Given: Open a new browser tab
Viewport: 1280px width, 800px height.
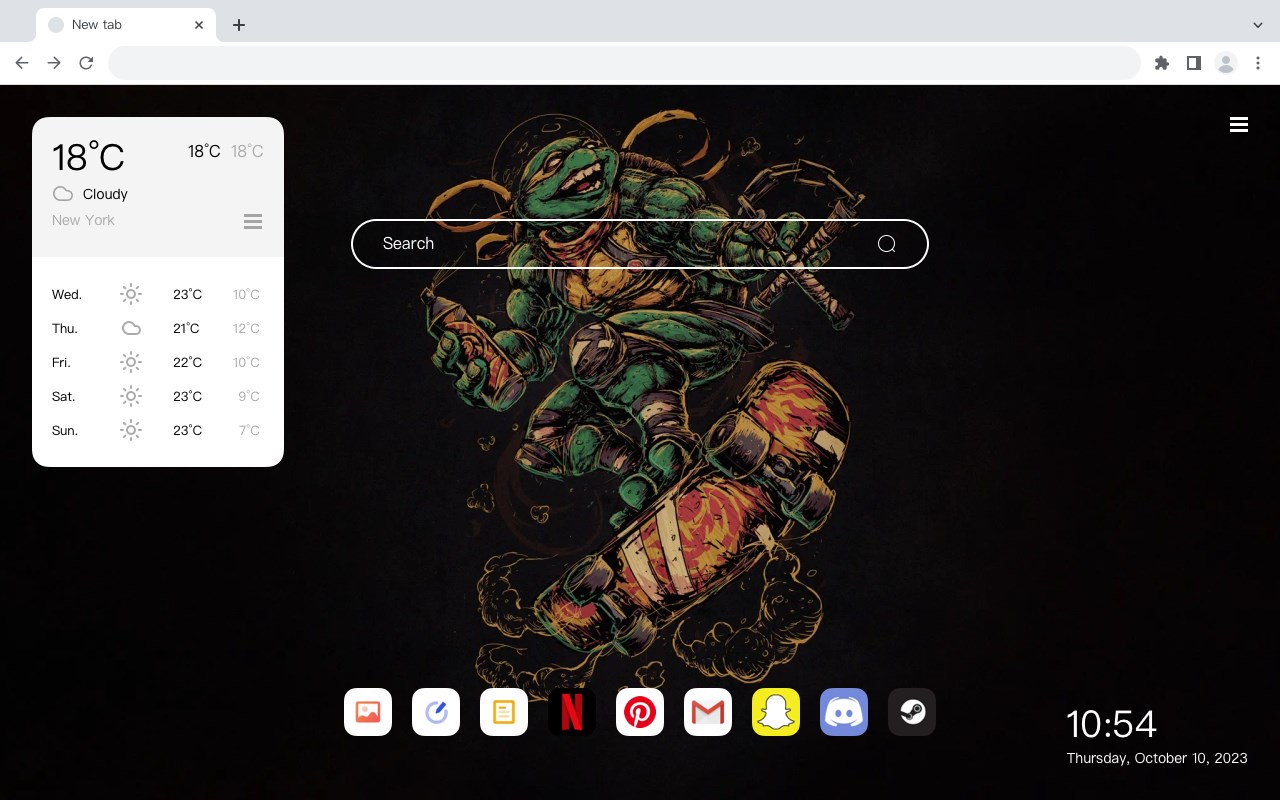Looking at the screenshot, I should coord(238,25).
